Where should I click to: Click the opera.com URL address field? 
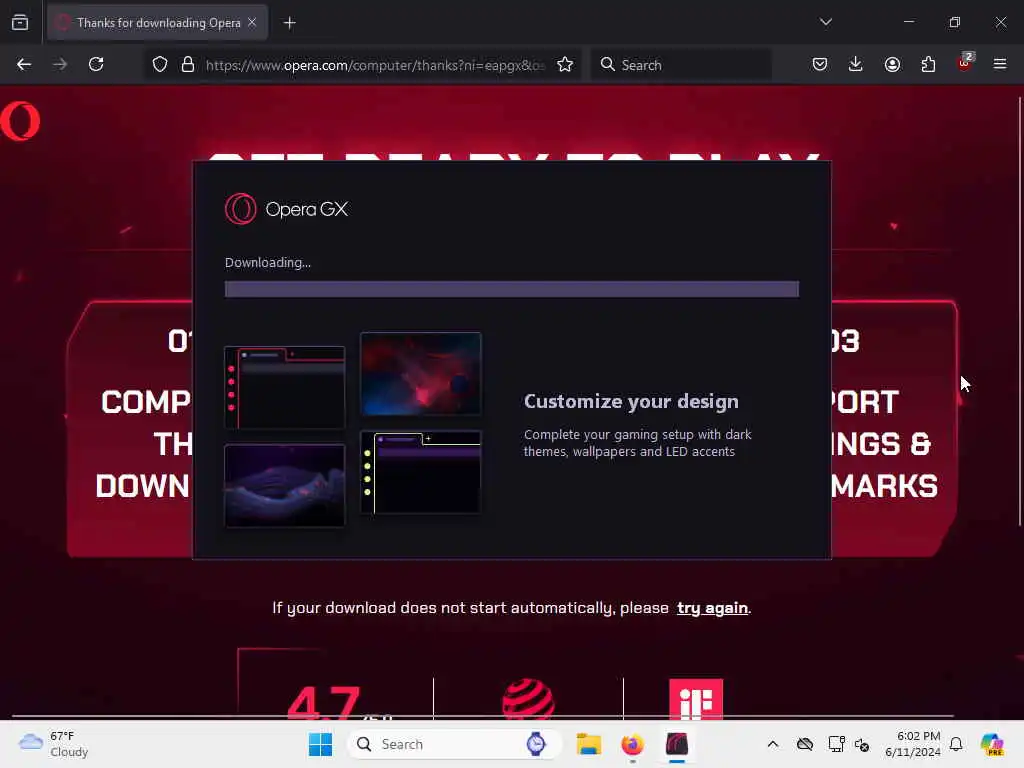tap(375, 65)
